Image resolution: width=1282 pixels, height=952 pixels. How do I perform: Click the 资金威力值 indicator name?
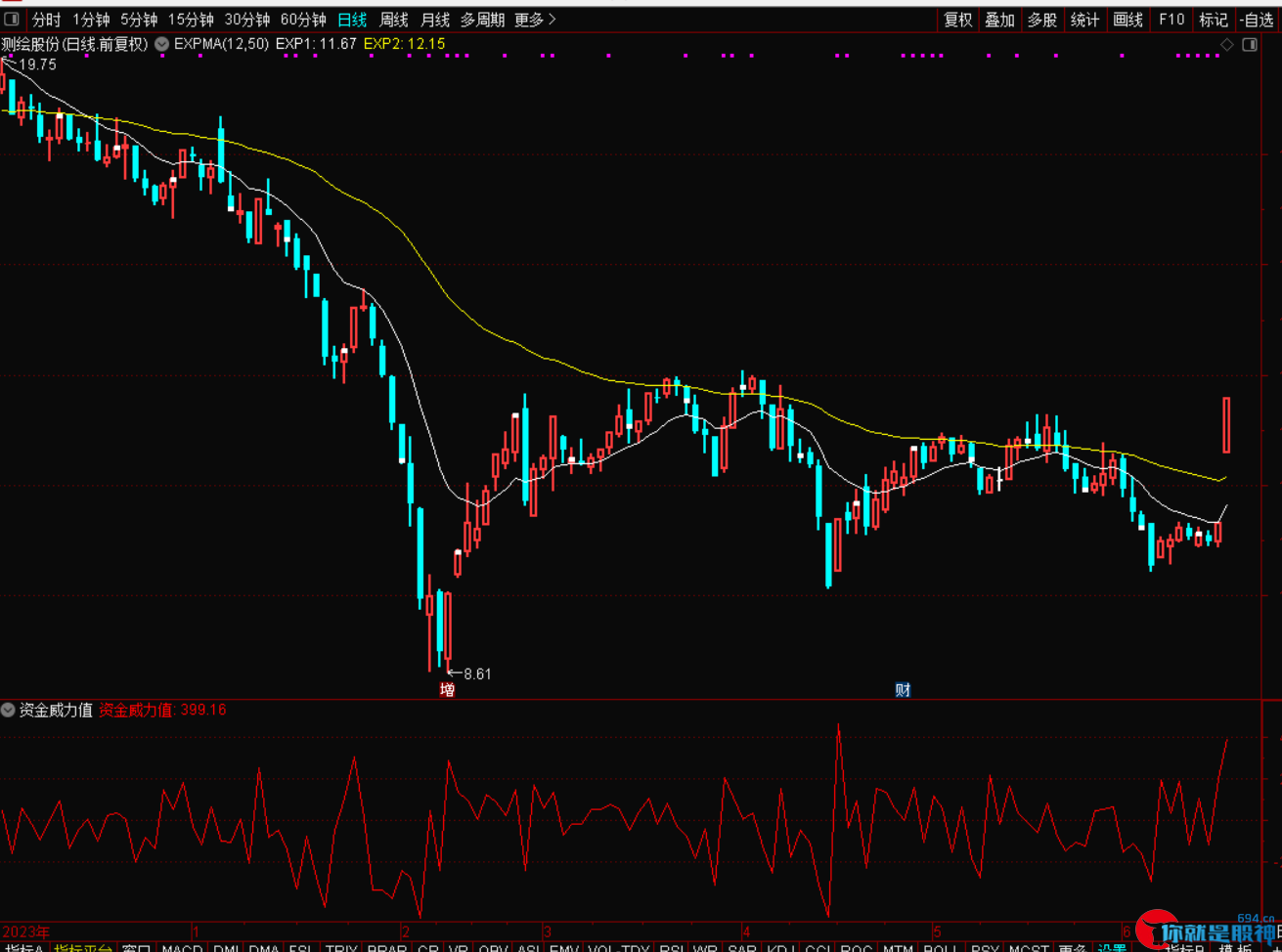(56, 710)
